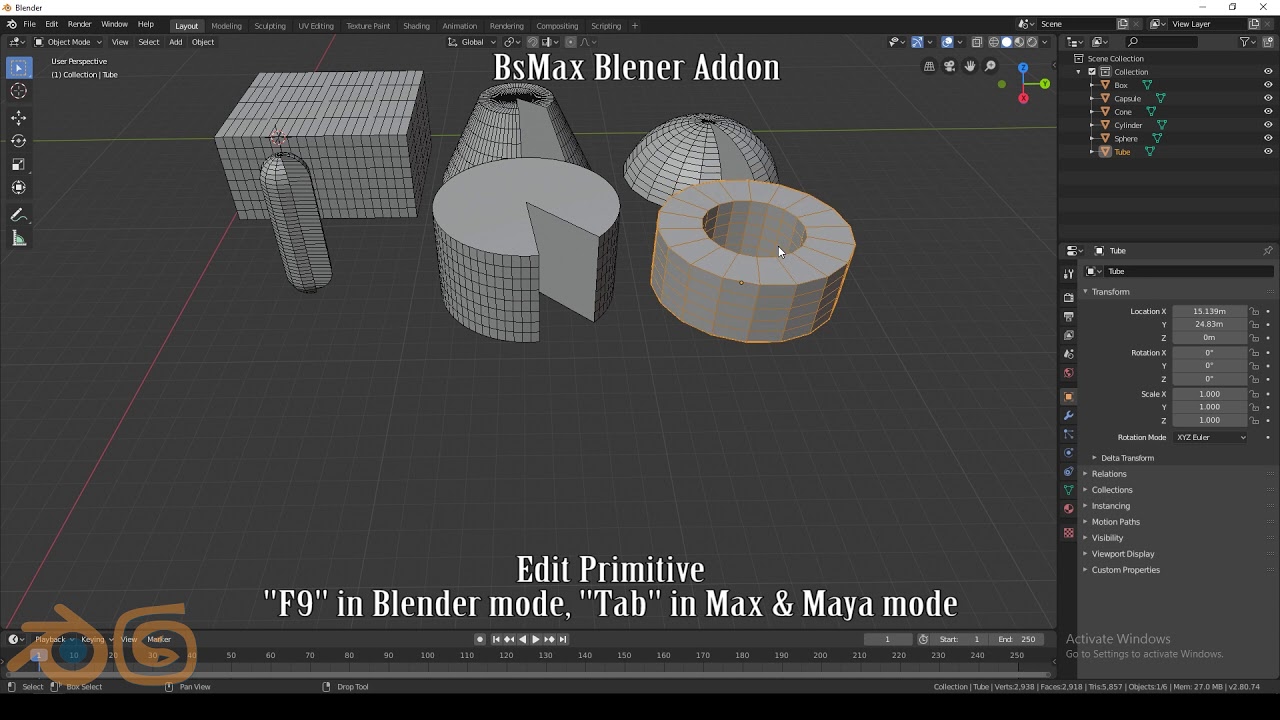This screenshot has height=720, width=1280.
Task: Switch to the Sculpting workspace tab
Action: pos(270,26)
